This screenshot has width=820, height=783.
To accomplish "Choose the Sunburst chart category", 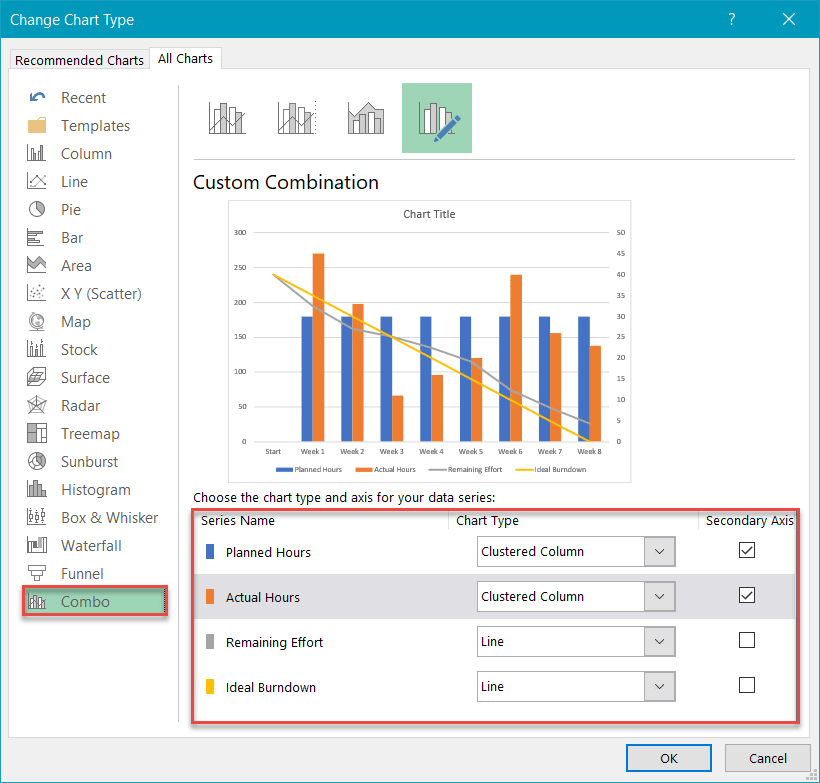I will coord(89,462).
